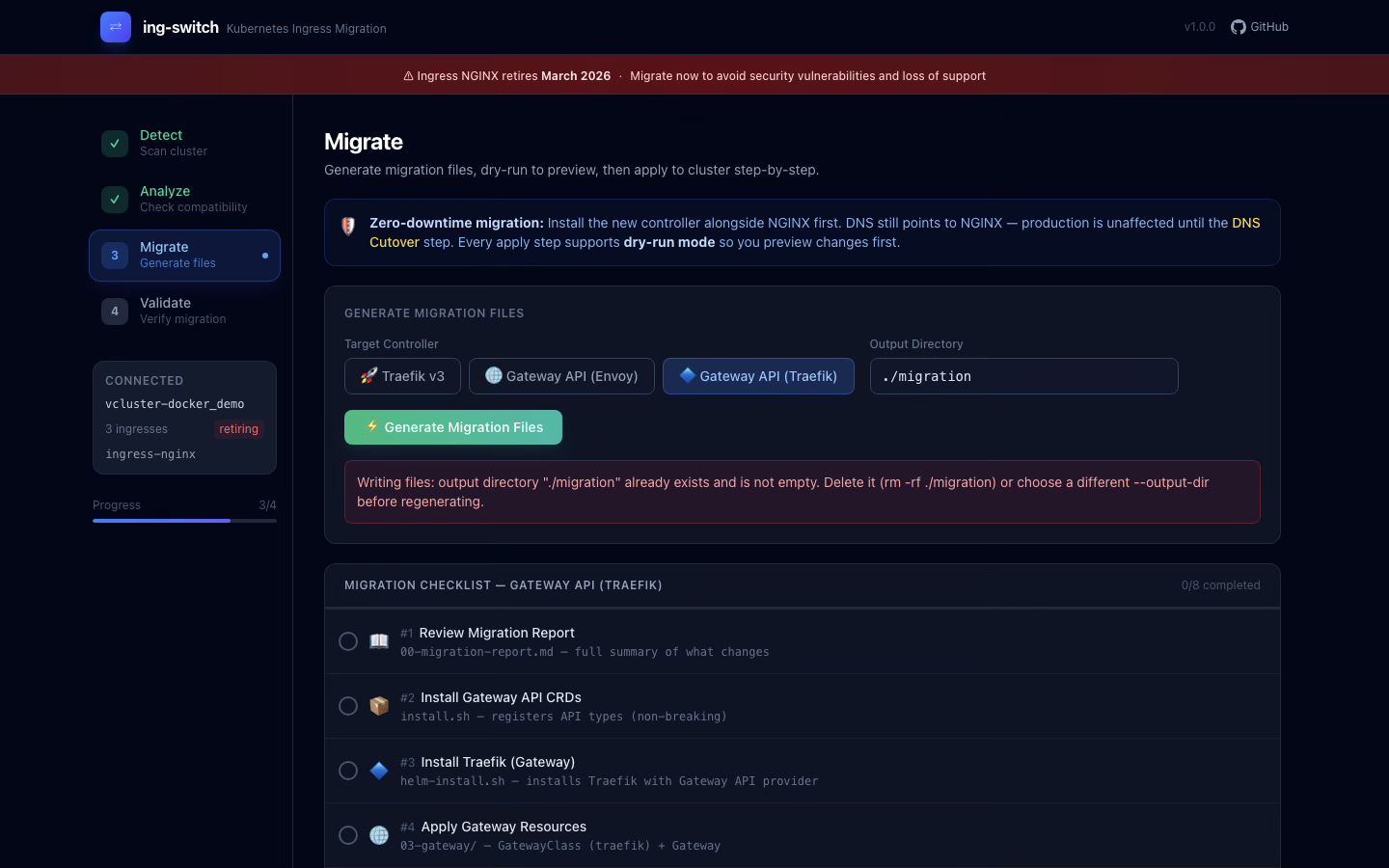
Task: Check off Install Traefik (Gateway) step
Action: (x=348, y=771)
